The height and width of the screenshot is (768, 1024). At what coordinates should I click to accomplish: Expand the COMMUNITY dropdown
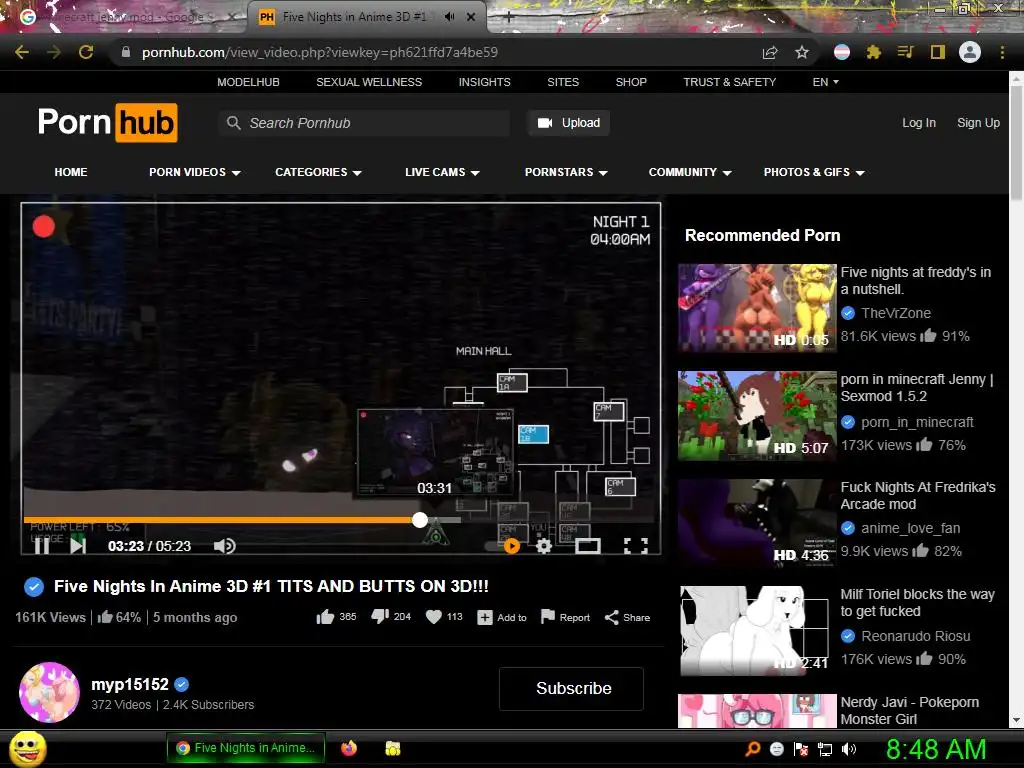coord(690,172)
